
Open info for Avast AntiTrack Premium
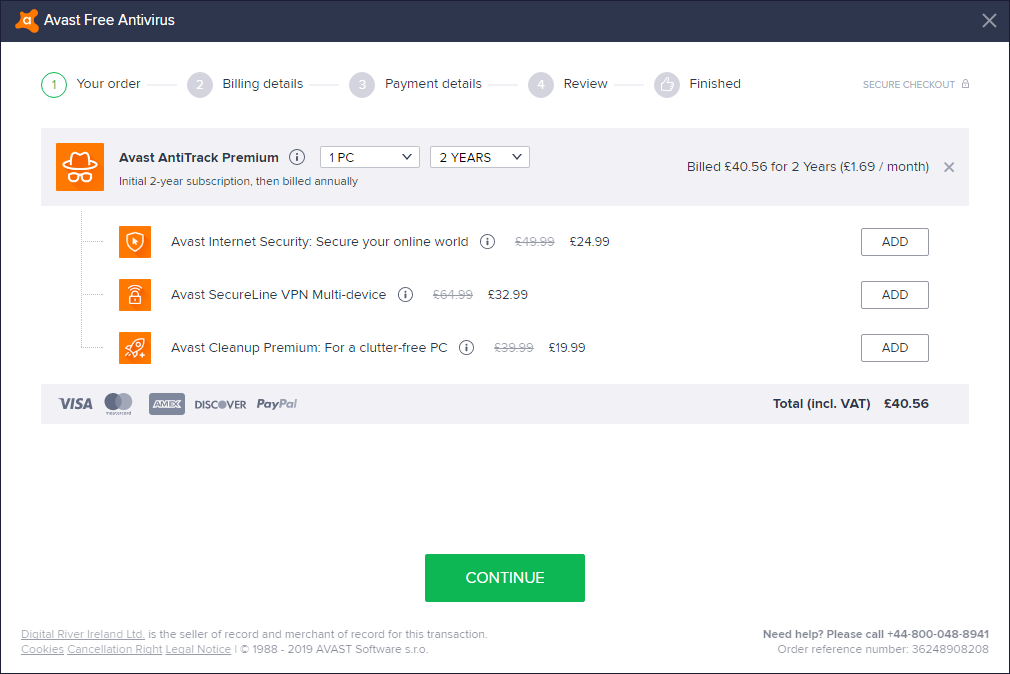[x=297, y=157]
